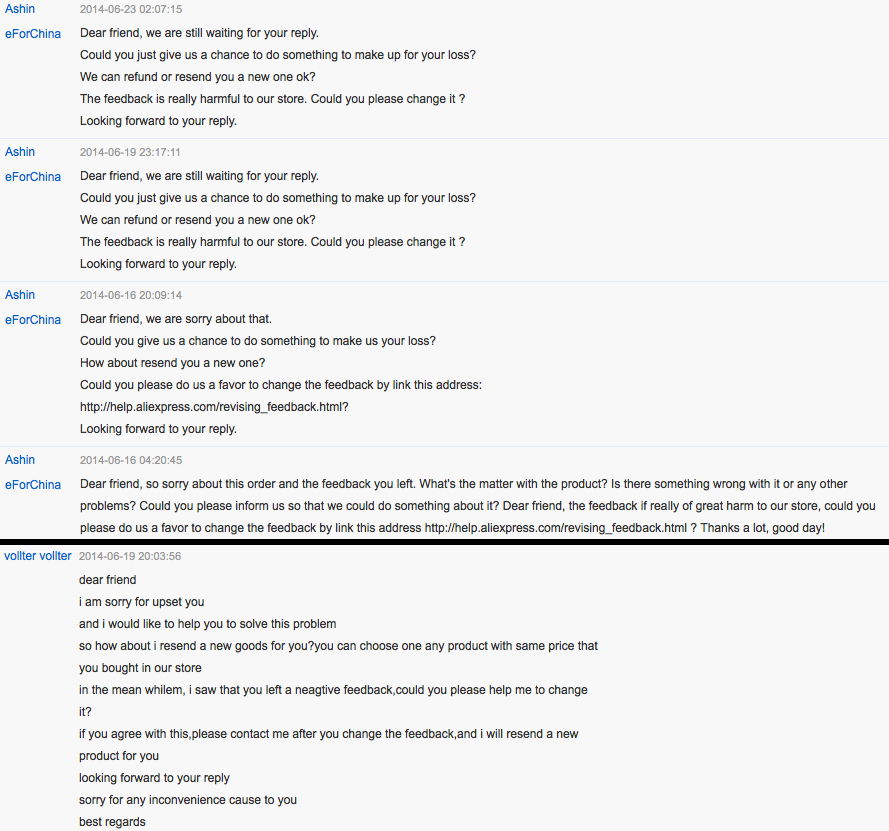Click the revising_feedback URL on its own line
The image size is (889, 831).
tap(214, 407)
